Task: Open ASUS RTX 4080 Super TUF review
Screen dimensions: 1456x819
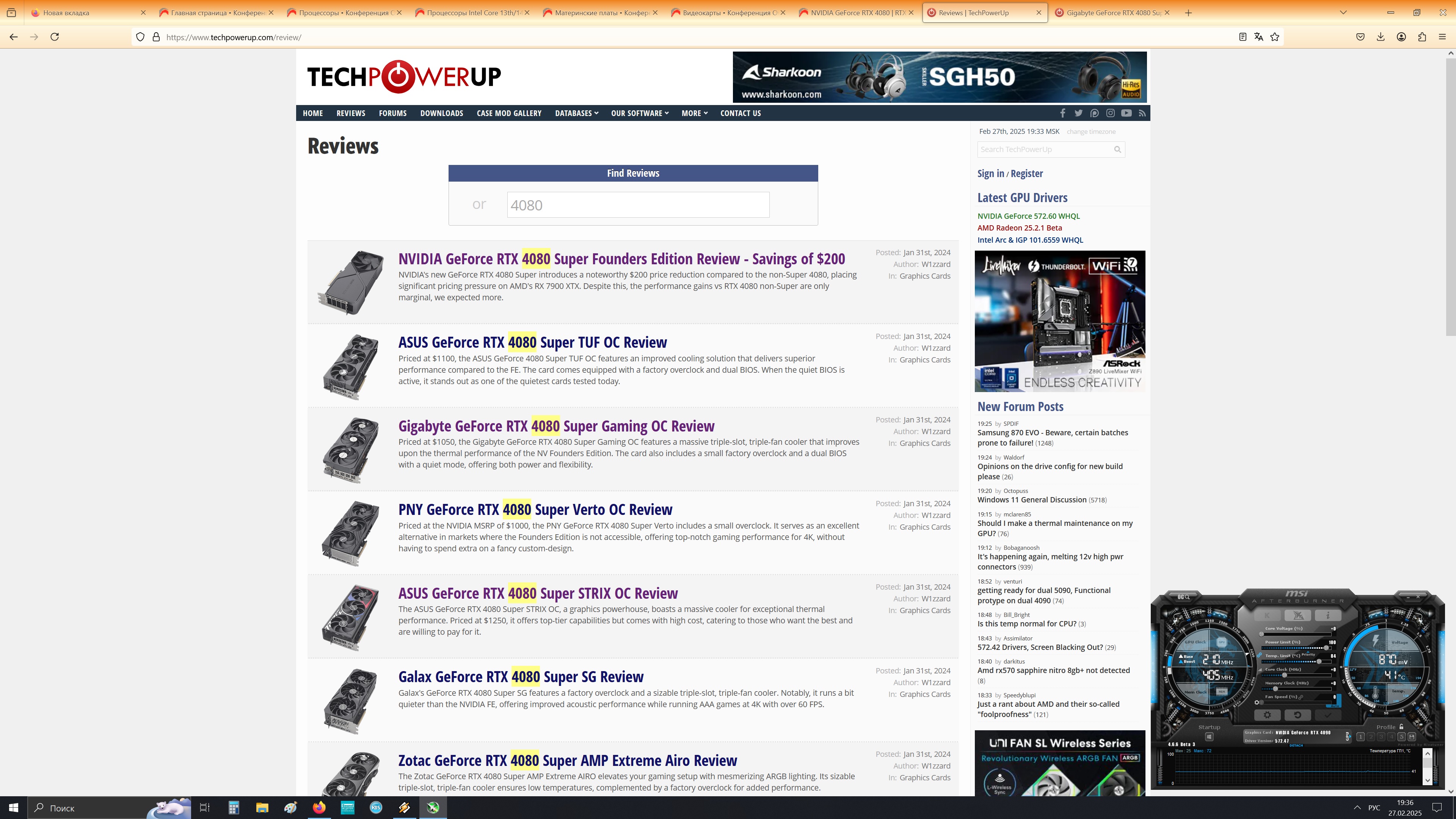Action: pos(532,342)
